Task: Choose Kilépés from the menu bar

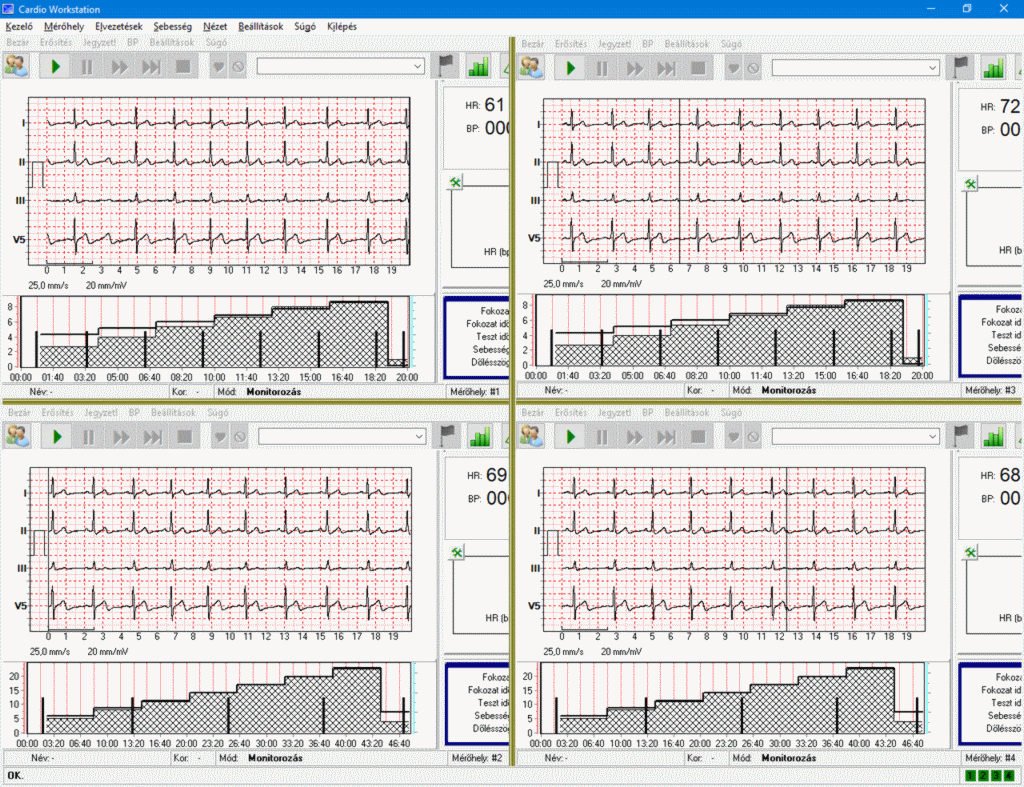Action: [x=342, y=26]
